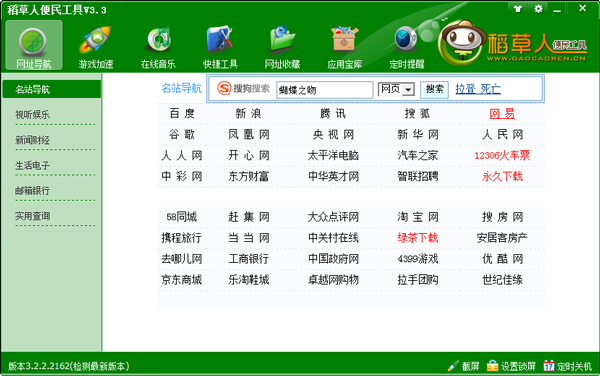Open the 汽车之家 link
The width and height of the screenshot is (600, 376).
tap(417, 155)
